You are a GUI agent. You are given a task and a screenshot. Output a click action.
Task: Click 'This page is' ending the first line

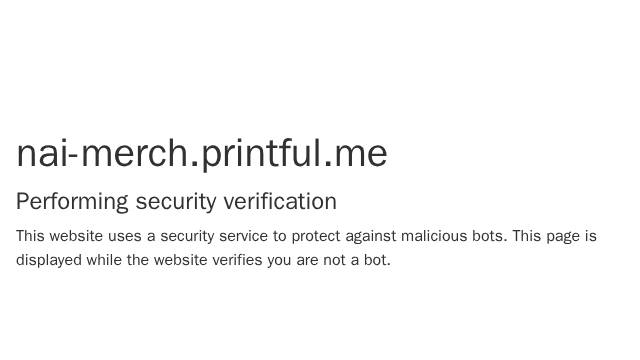554,236
